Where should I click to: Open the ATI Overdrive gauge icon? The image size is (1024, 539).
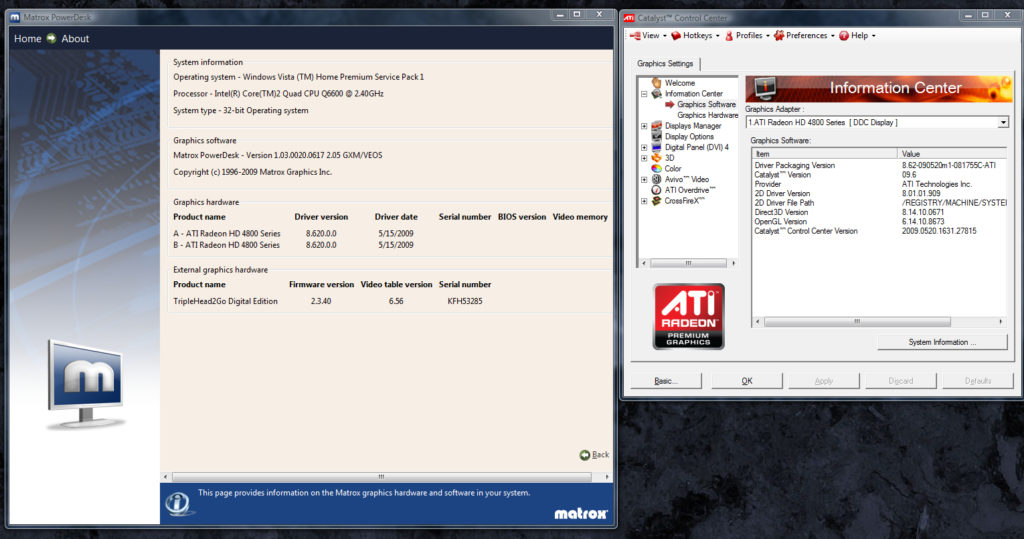[656, 190]
